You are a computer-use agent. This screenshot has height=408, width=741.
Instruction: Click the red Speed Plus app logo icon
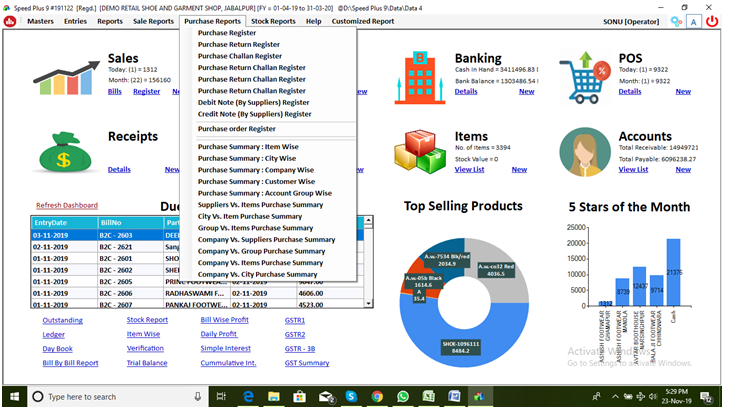(x=10, y=21)
